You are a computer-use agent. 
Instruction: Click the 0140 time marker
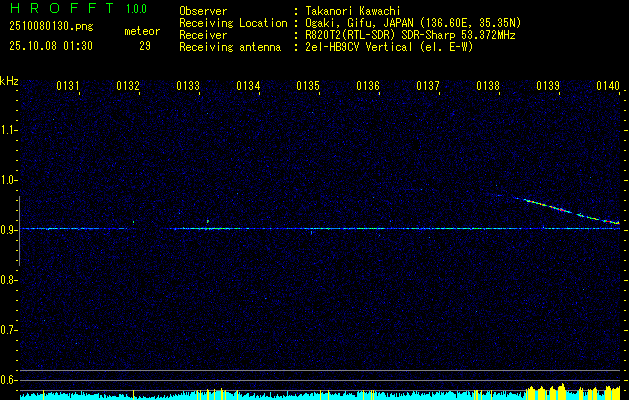[608, 86]
